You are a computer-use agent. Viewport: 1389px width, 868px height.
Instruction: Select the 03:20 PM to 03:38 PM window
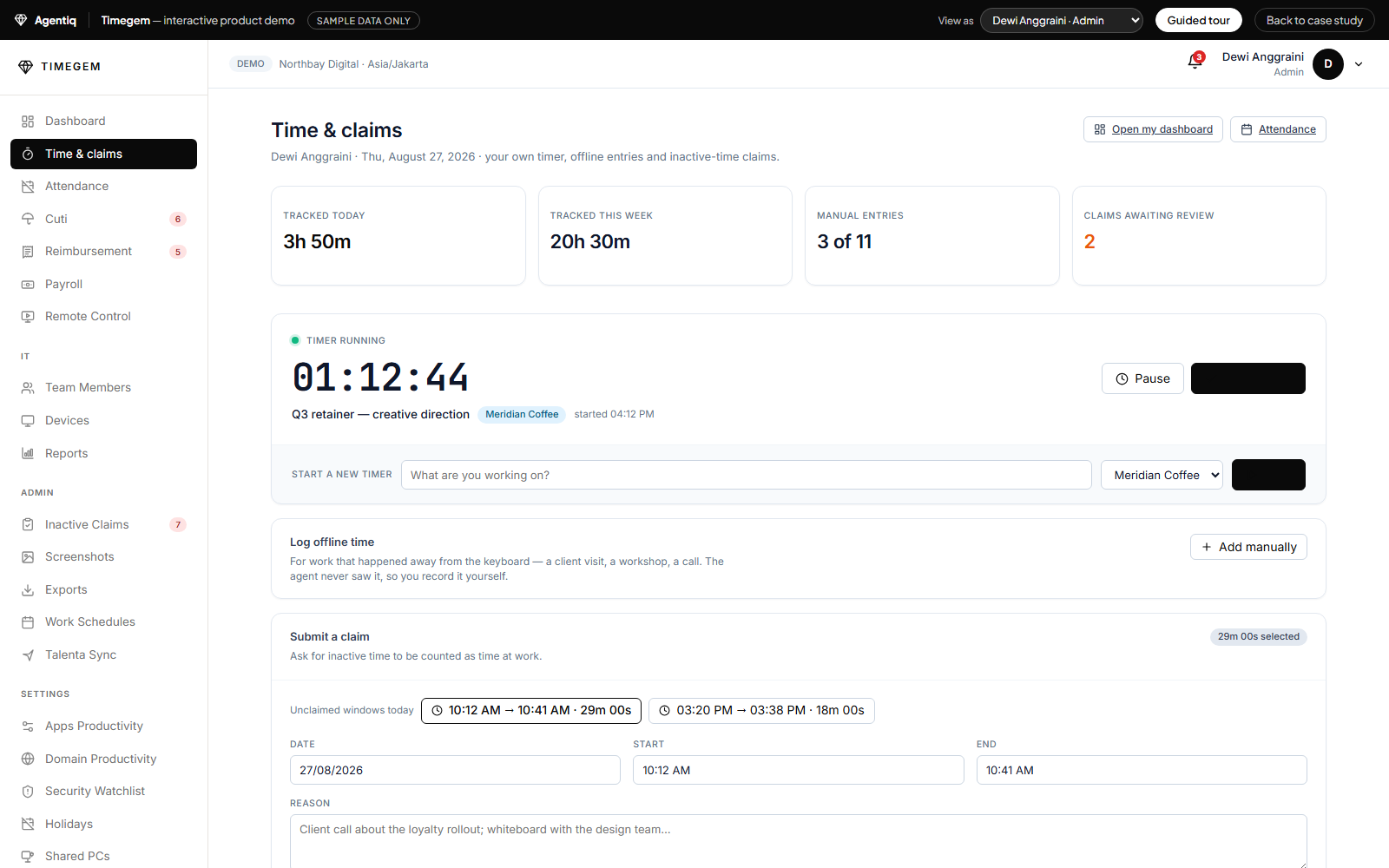tap(761, 711)
